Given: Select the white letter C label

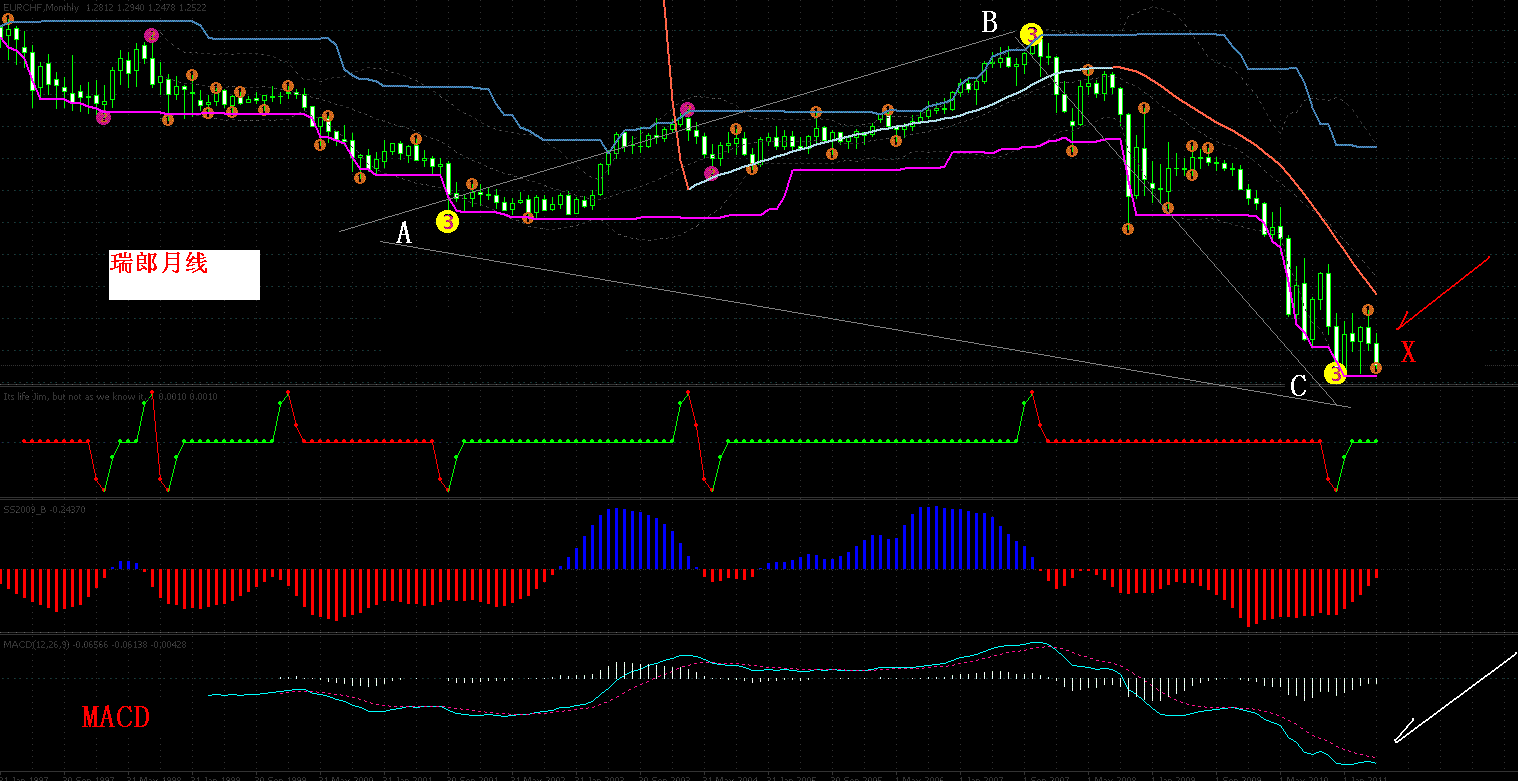Looking at the screenshot, I should pos(1298,386).
